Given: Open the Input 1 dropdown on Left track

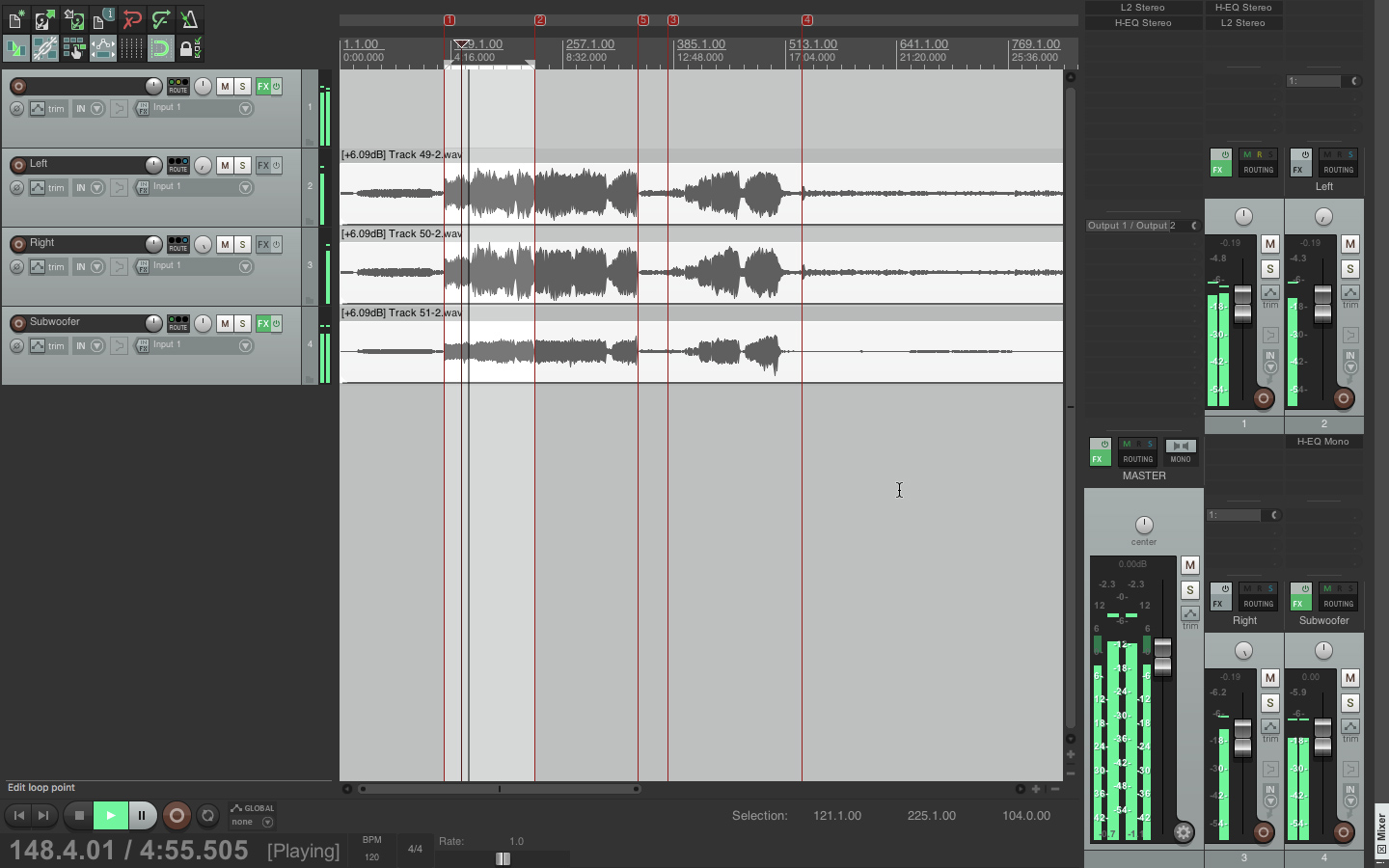Looking at the screenshot, I should [x=246, y=187].
